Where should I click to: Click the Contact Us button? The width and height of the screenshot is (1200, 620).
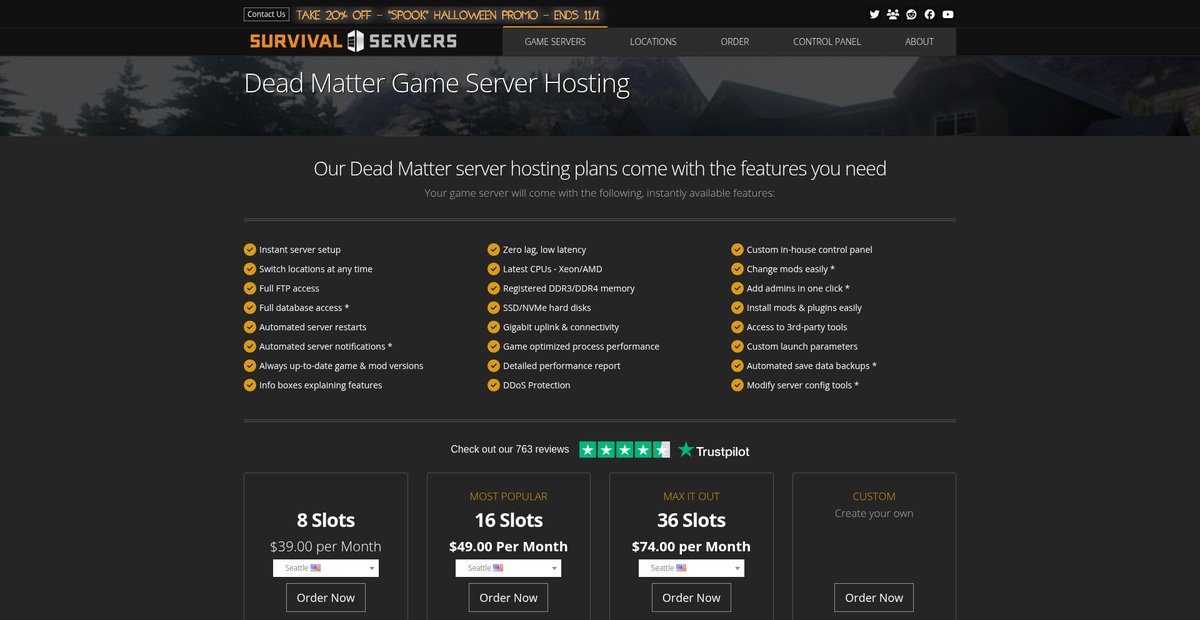[x=266, y=14]
